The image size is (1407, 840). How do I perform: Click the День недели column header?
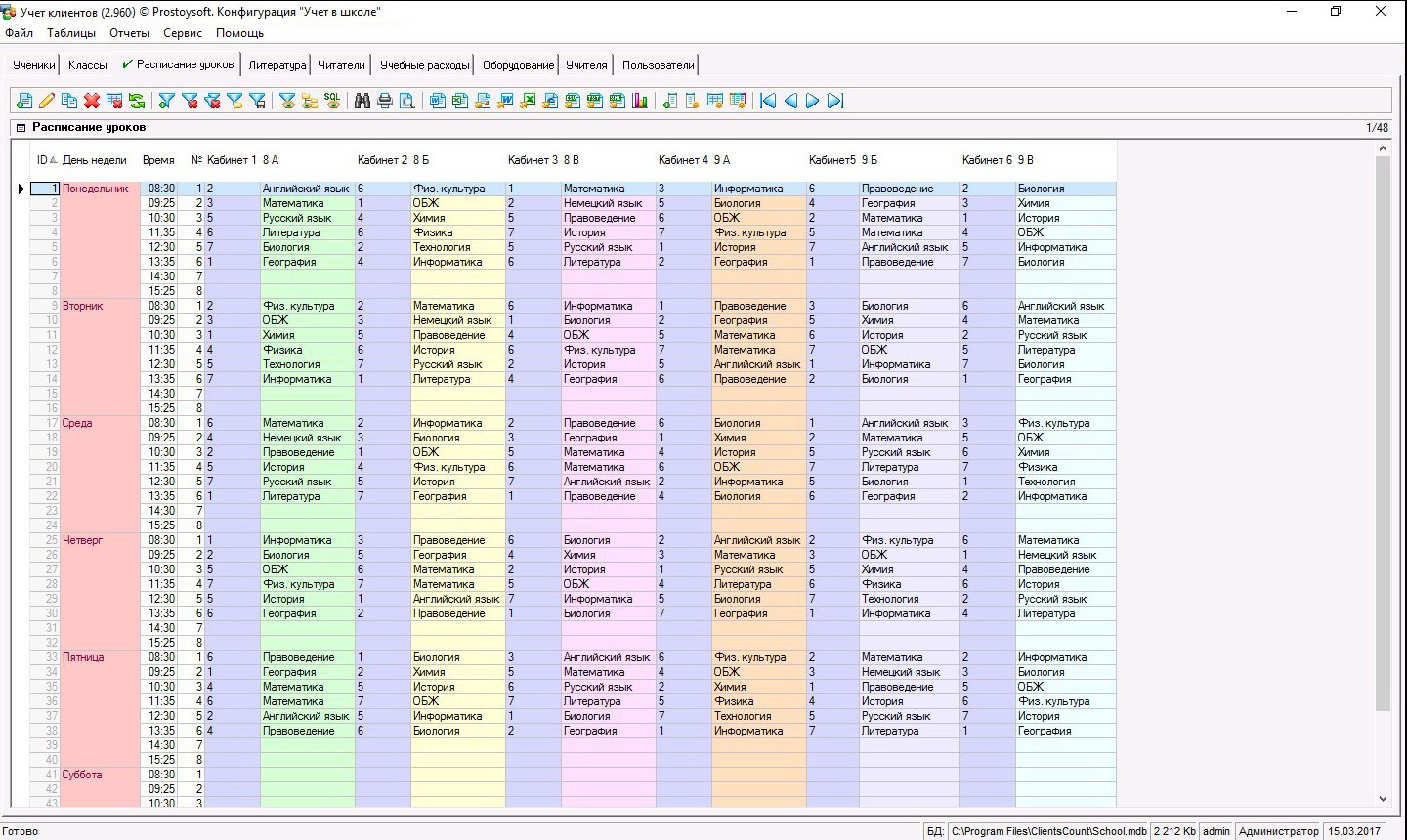coord(94,160)
